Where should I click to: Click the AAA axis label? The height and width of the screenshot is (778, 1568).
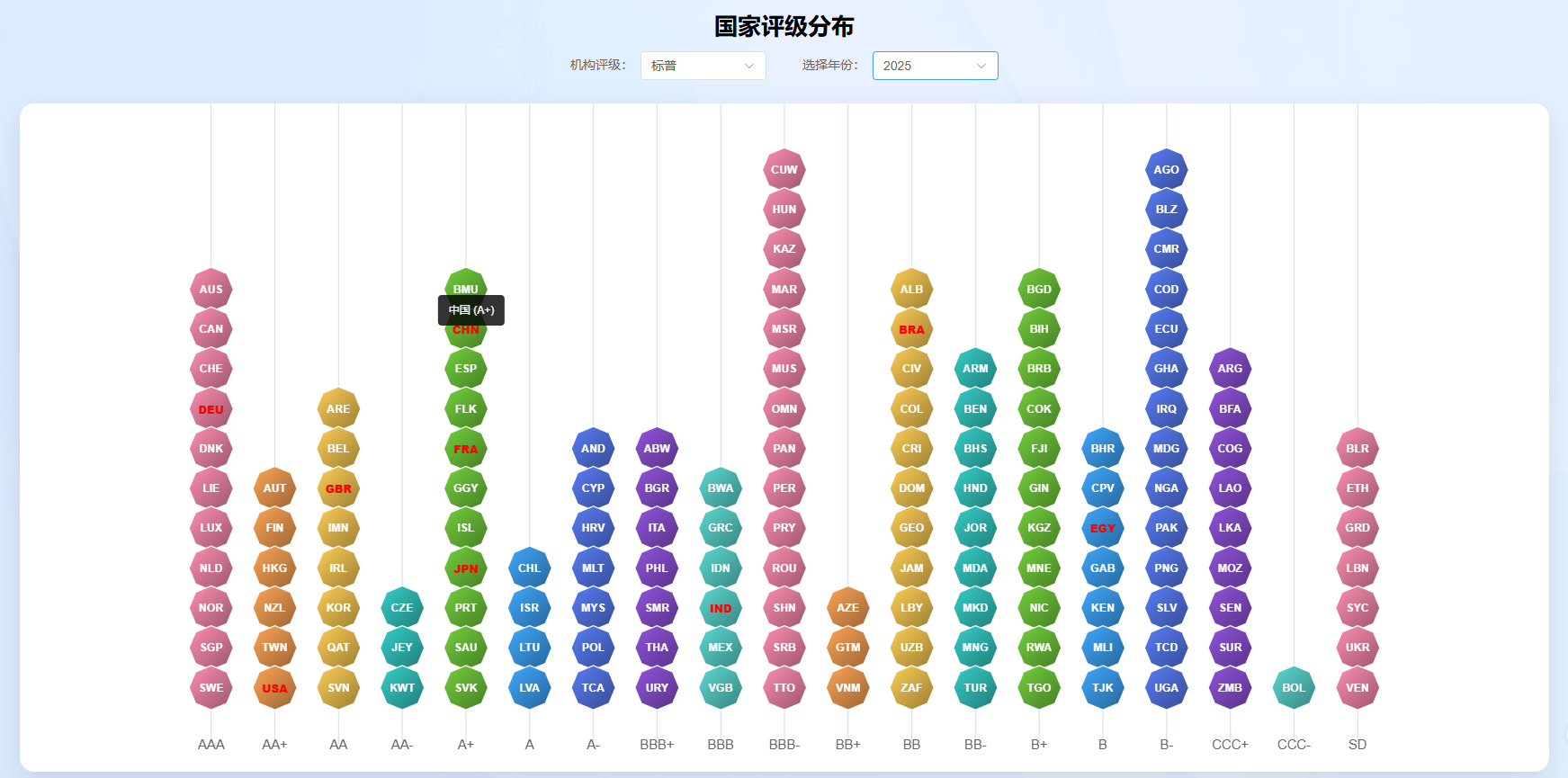pos(211,745)
